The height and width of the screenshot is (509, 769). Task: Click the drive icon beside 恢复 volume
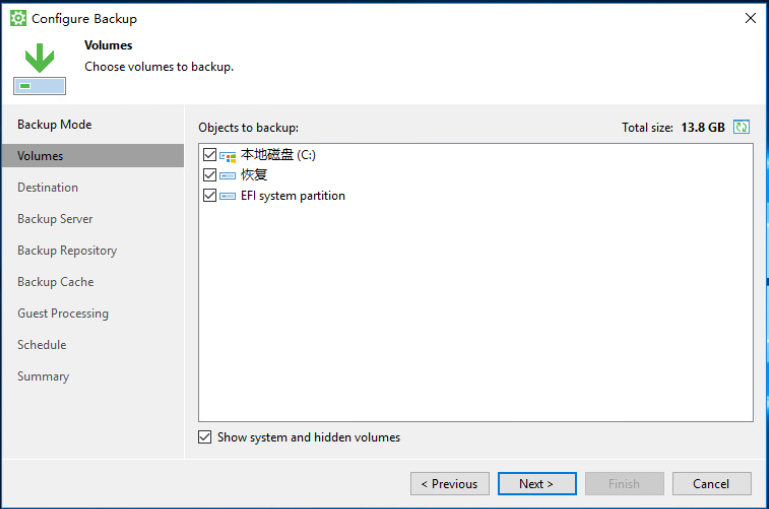228,176
